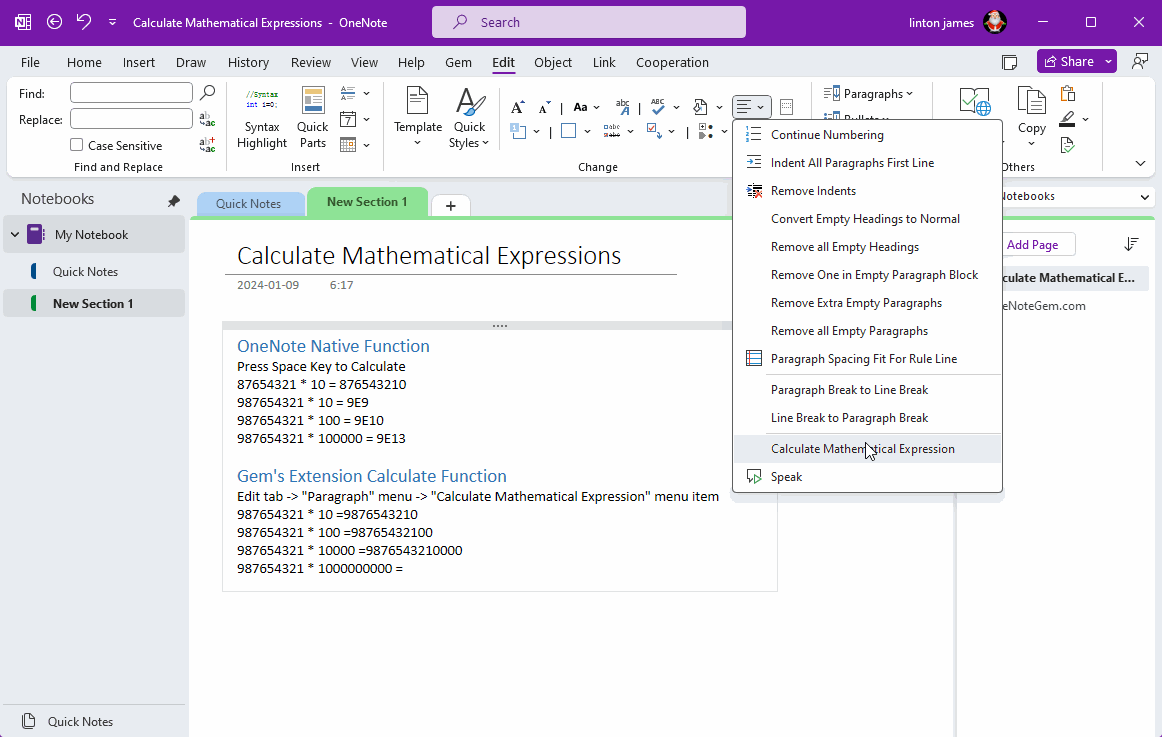Go back using the title bar back arrow
1162x737 pixels.
tap(54, 22)
